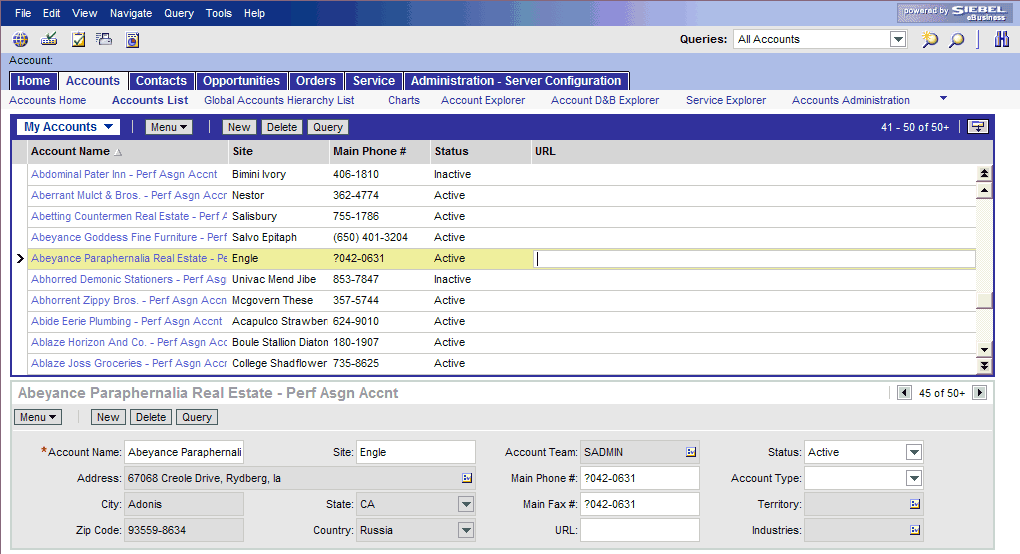Switch to the Opportunities tab
The height and width of the screenshot is (554, 1020).
click(x=241, y=81)
